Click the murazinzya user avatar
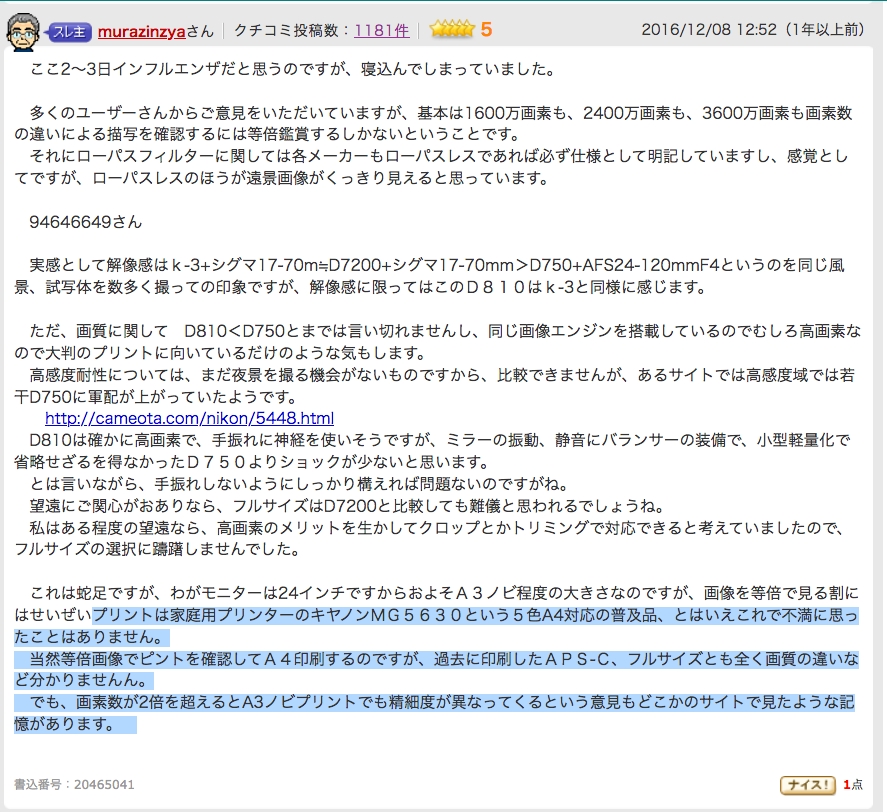Screen dimensions: 887x812 23,31
